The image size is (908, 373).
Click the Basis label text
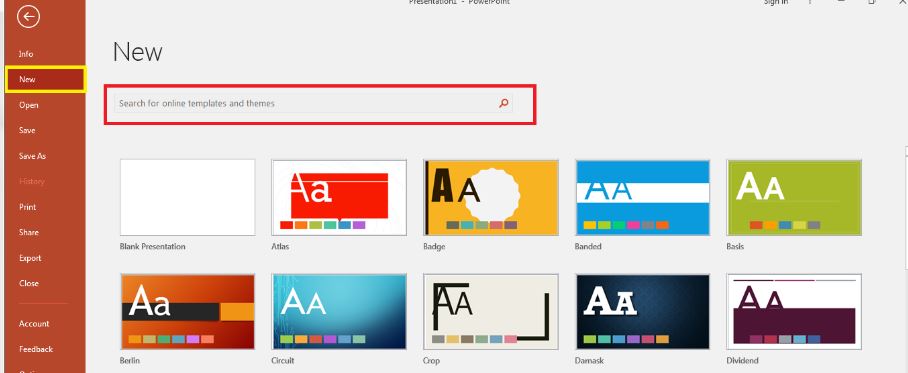pyautogui.click(x=735, y=247)
